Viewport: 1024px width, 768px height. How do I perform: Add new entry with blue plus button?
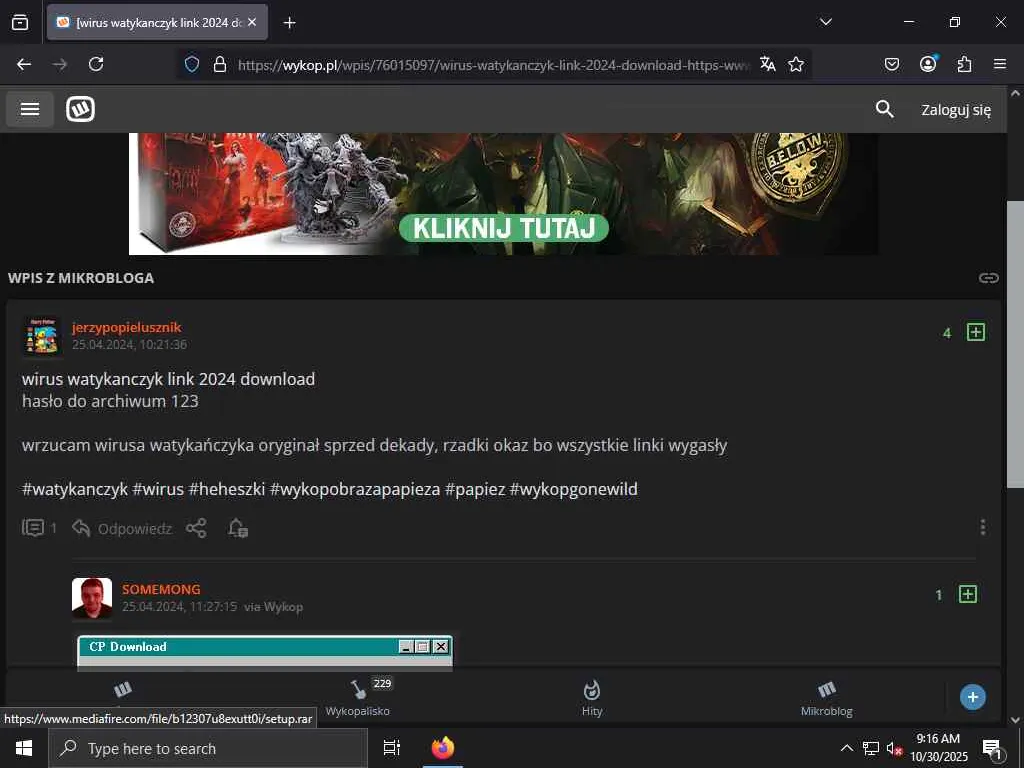[972, 697]
